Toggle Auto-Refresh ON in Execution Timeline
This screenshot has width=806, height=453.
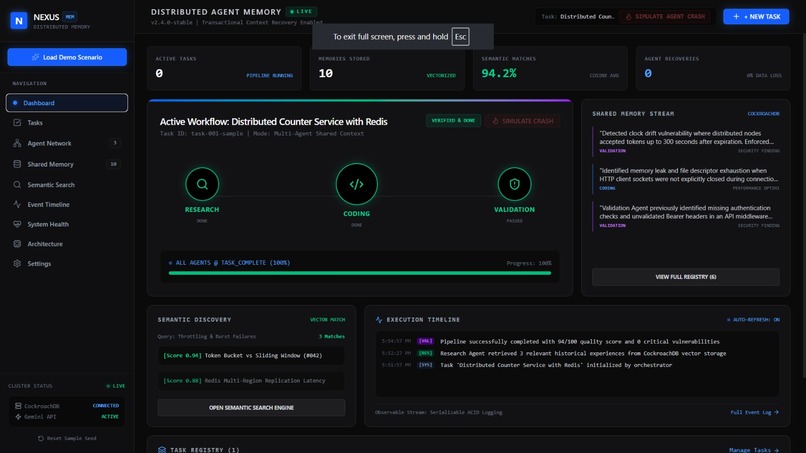click(x=753, y=320)
